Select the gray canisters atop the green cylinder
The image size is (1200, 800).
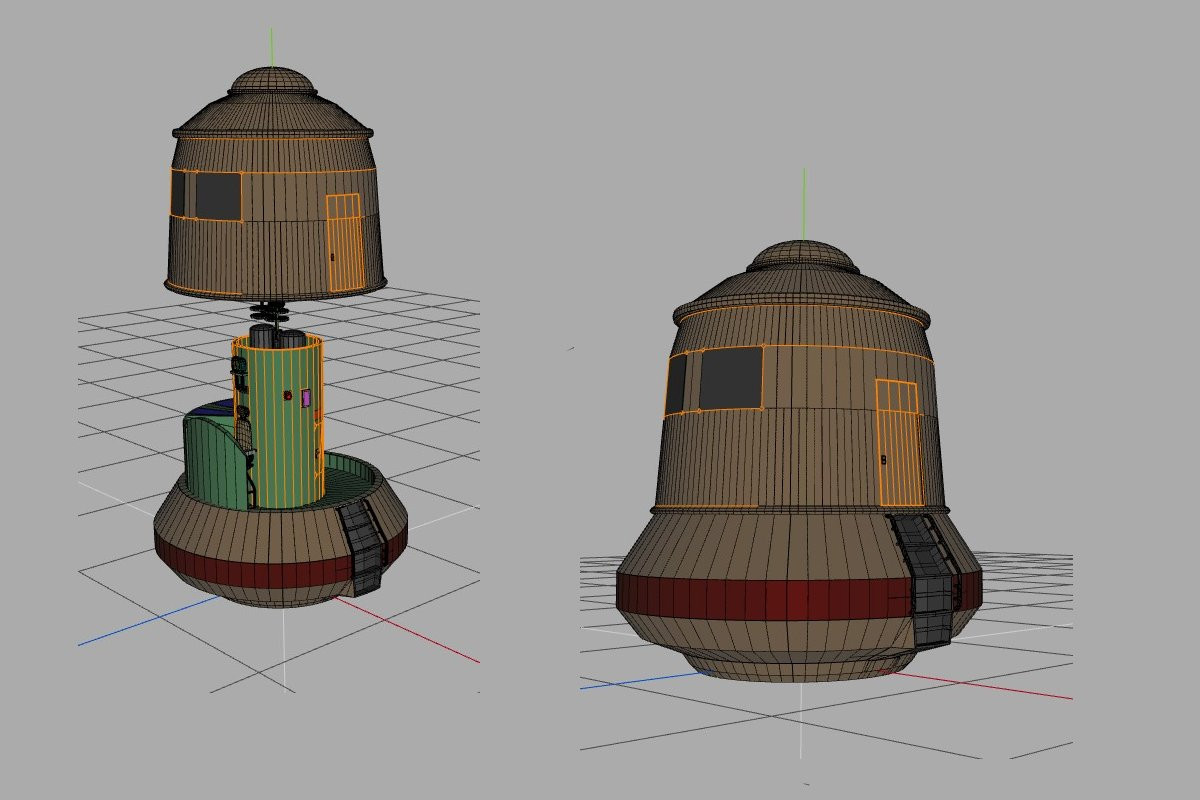277,336
